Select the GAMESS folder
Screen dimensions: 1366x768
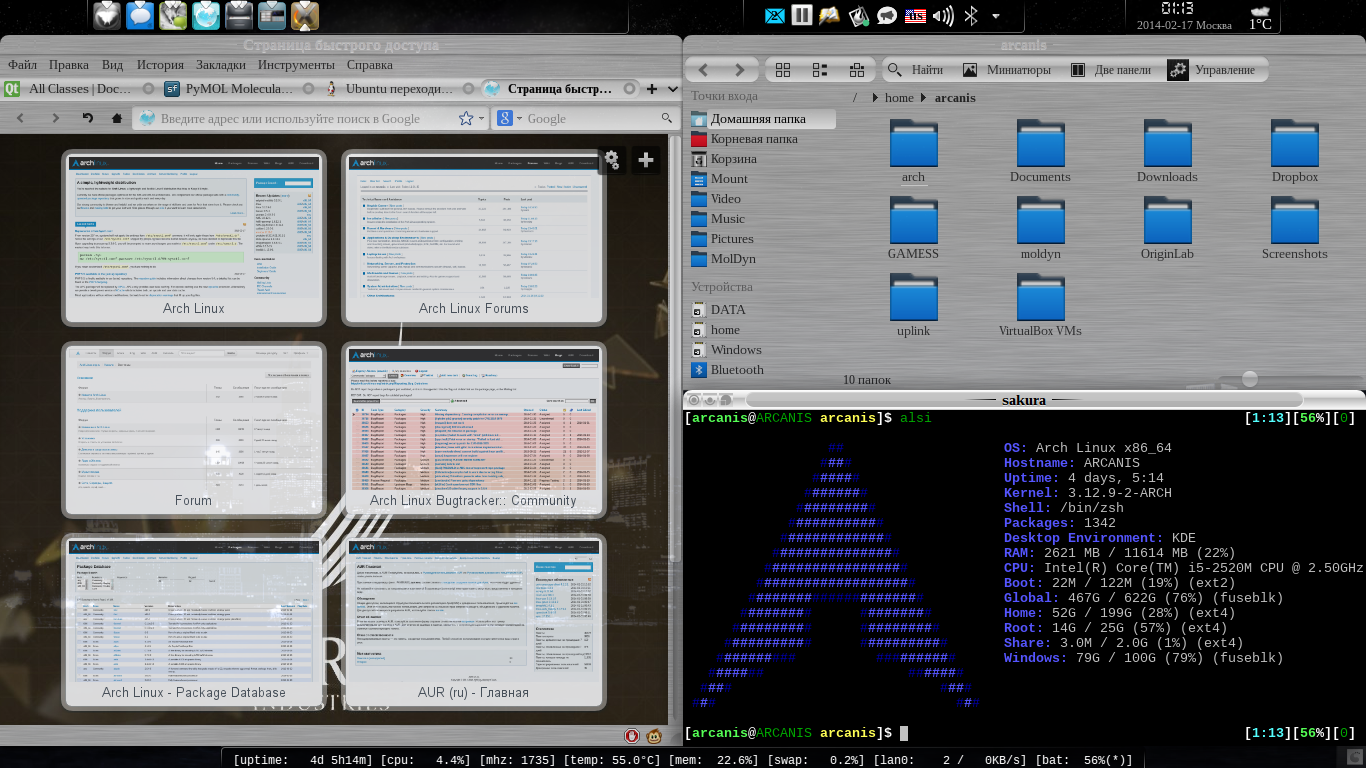(x=913, y=229)
